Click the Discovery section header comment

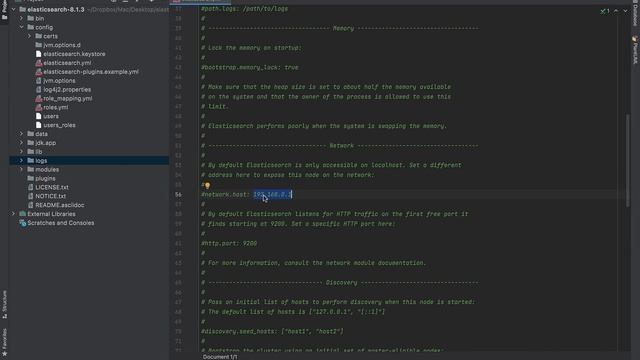click(x=340, y=283)
